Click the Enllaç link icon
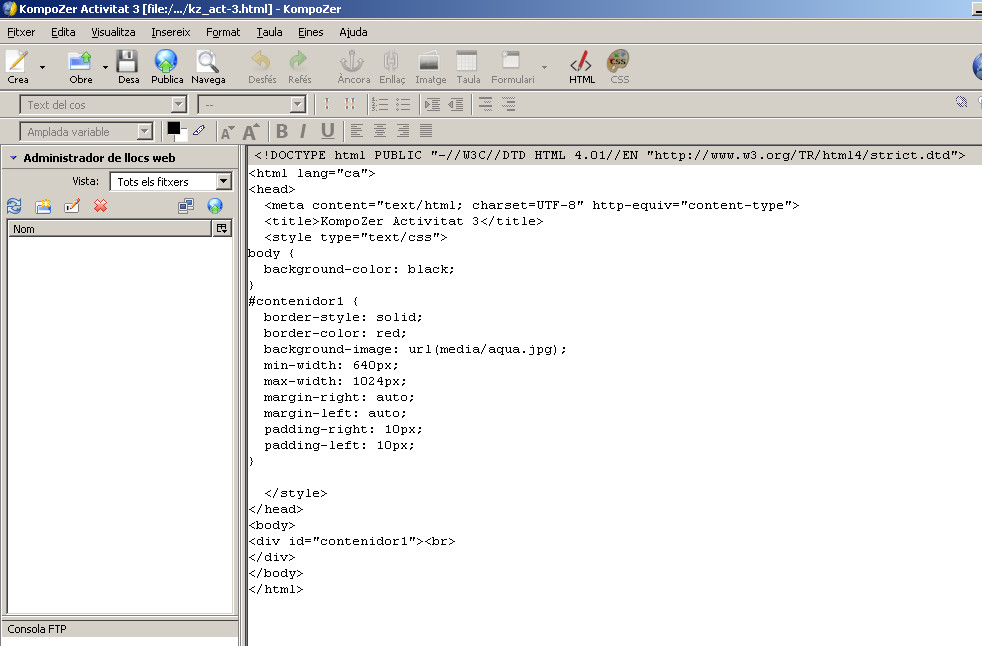Screen dimensions: 982x646 click(391, 61)
